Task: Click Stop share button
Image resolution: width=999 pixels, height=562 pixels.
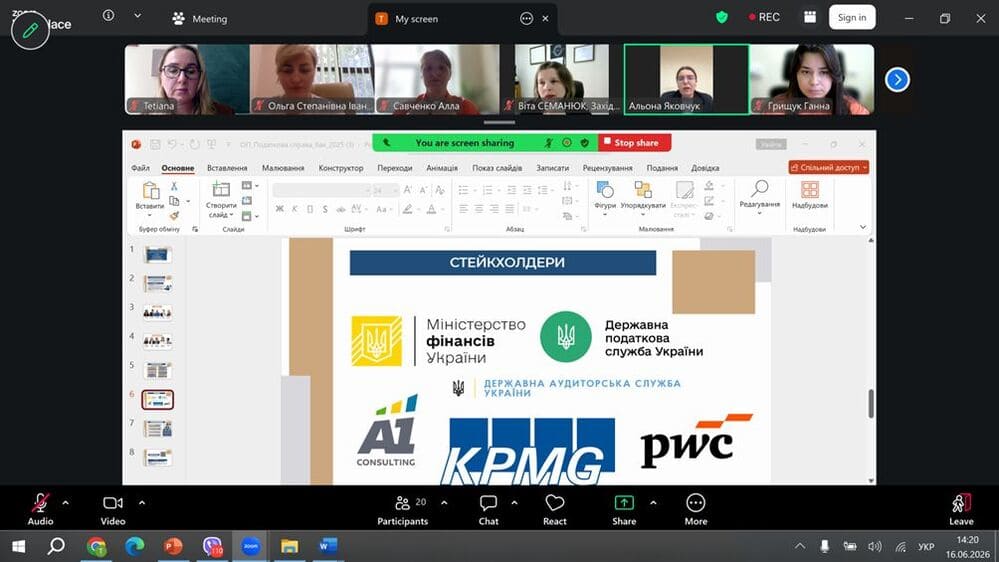Action: 634,143
